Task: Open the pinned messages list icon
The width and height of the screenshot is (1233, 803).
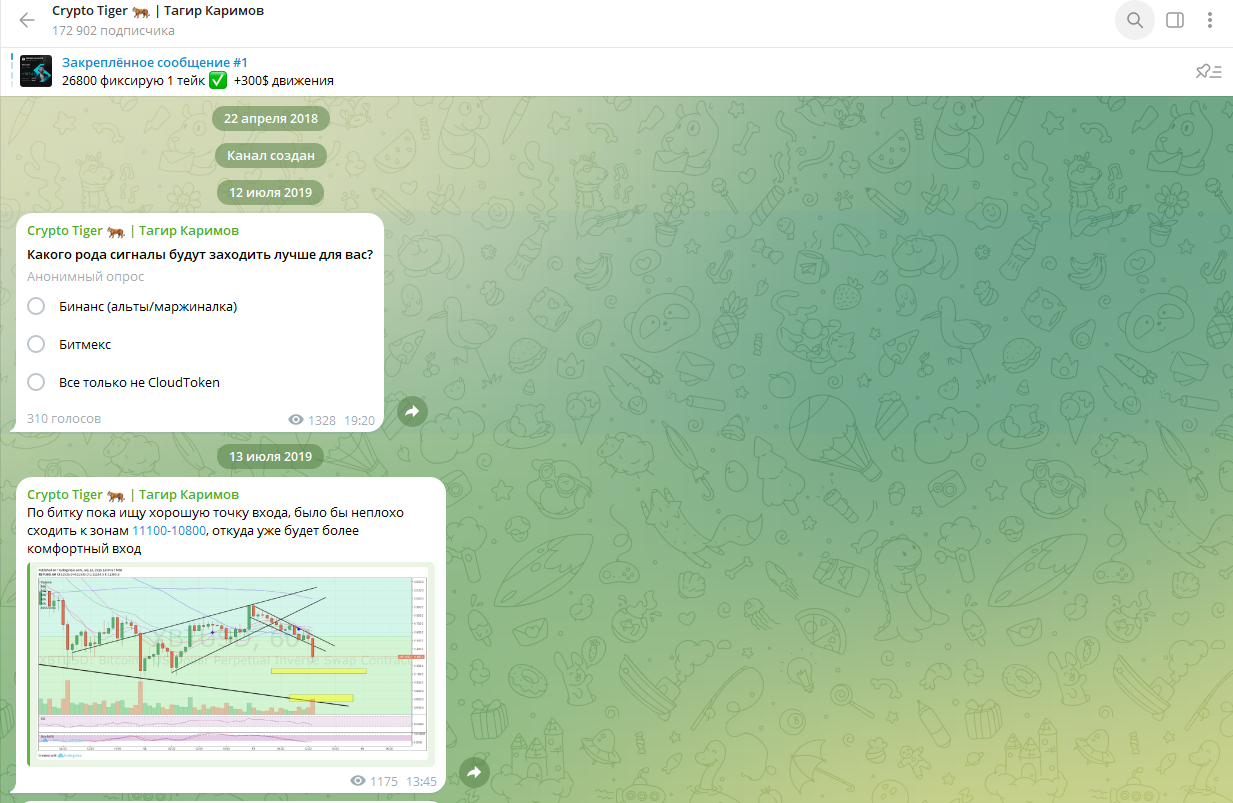Action: 1209,71
